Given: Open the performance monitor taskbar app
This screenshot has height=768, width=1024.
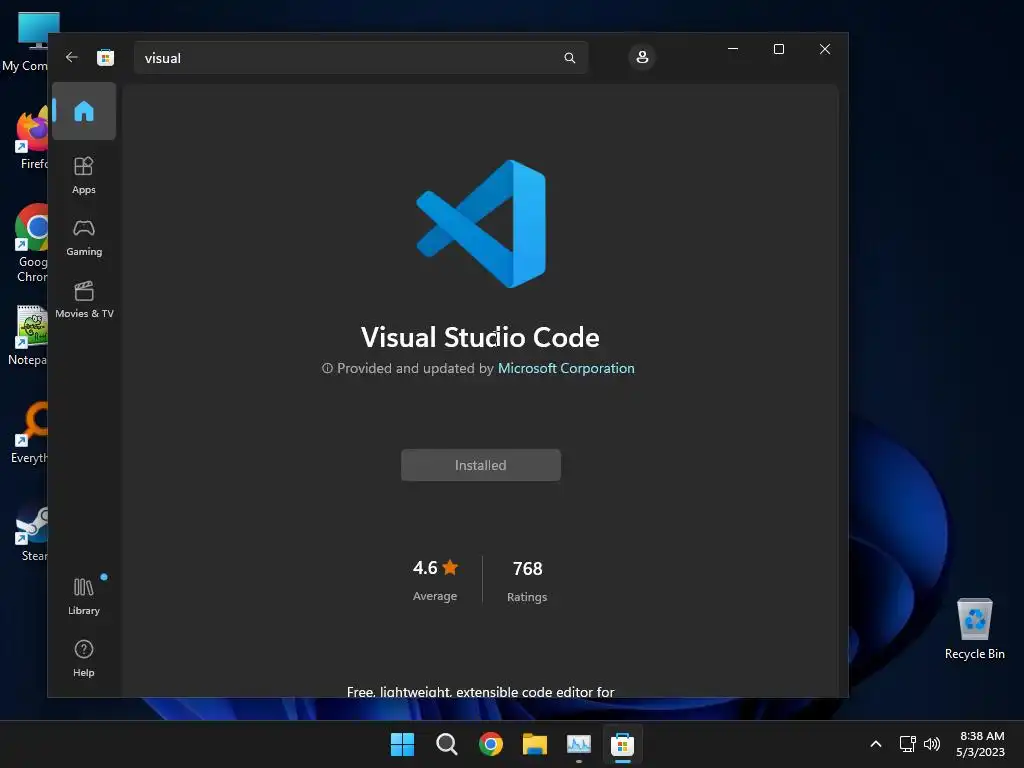Looking at the screenshot, I should click(x=579, y=744).
